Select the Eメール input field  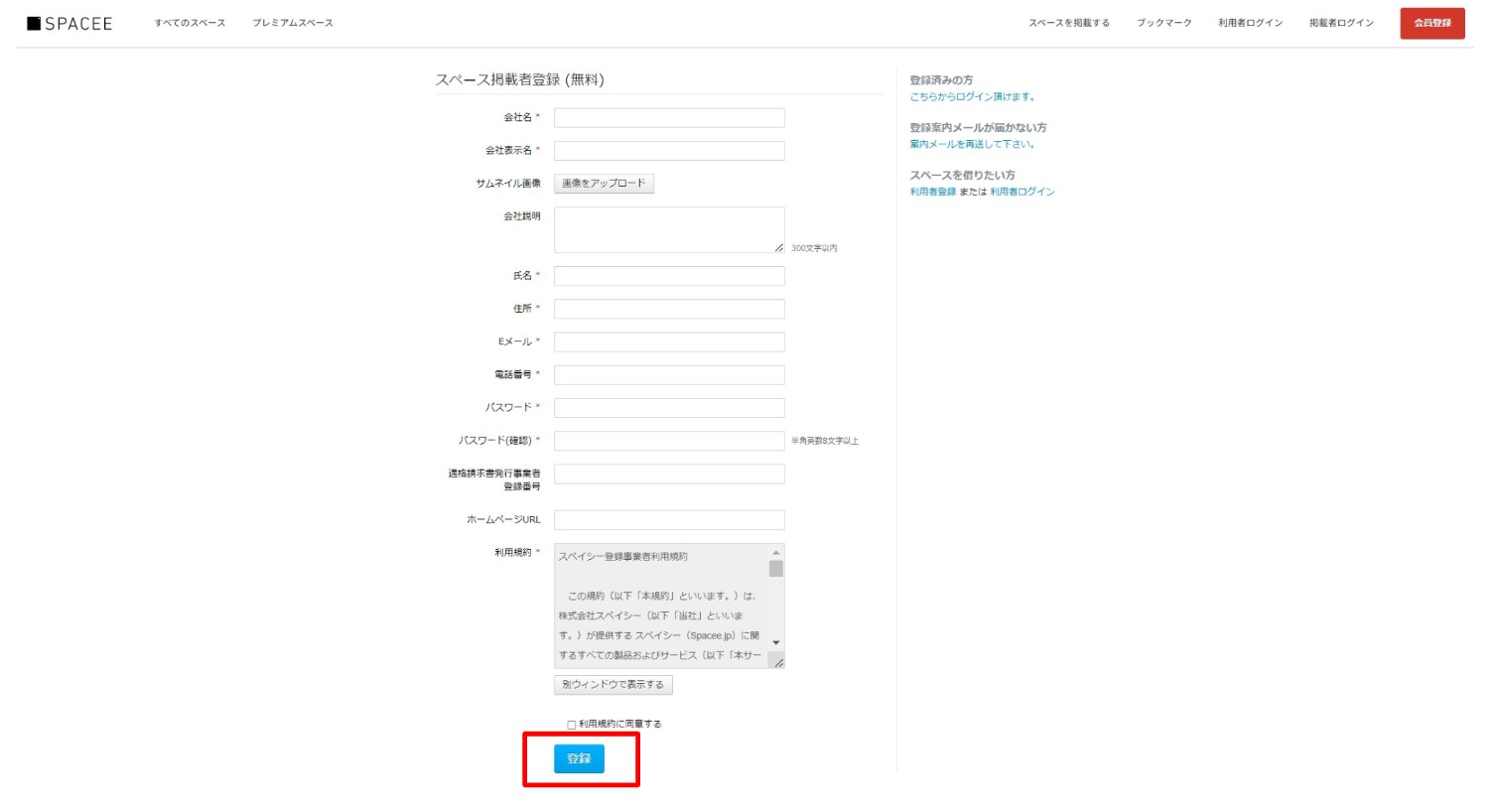click(x=669, y=342)
